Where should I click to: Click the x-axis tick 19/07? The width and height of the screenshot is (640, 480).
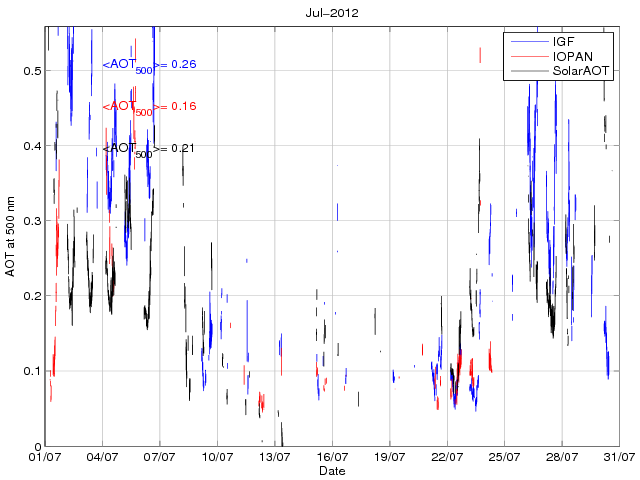(389, 457)
